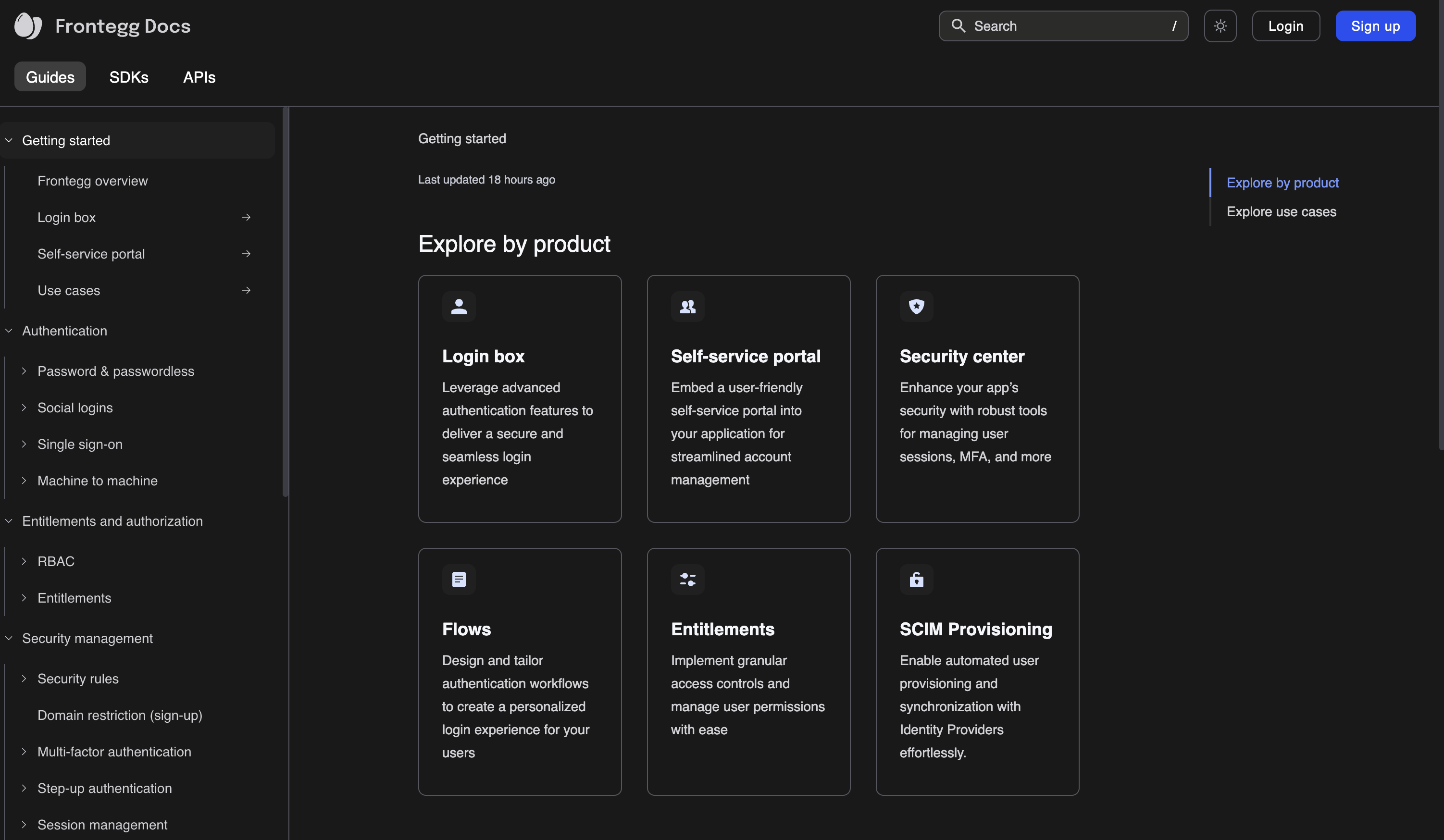Open the Use cases arrow in sidebar

245,290
